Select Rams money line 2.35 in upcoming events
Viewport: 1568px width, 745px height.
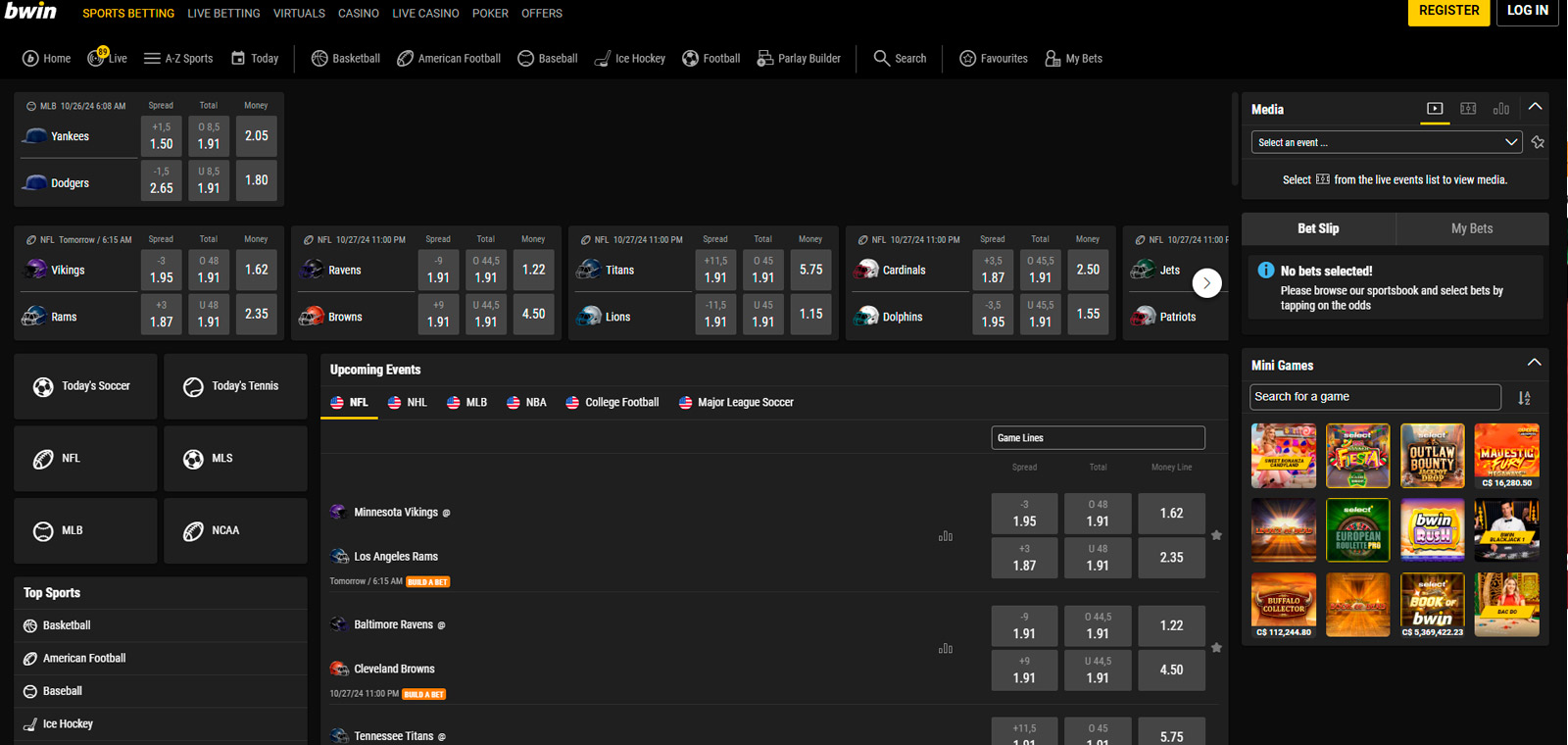click(1172, 557)
